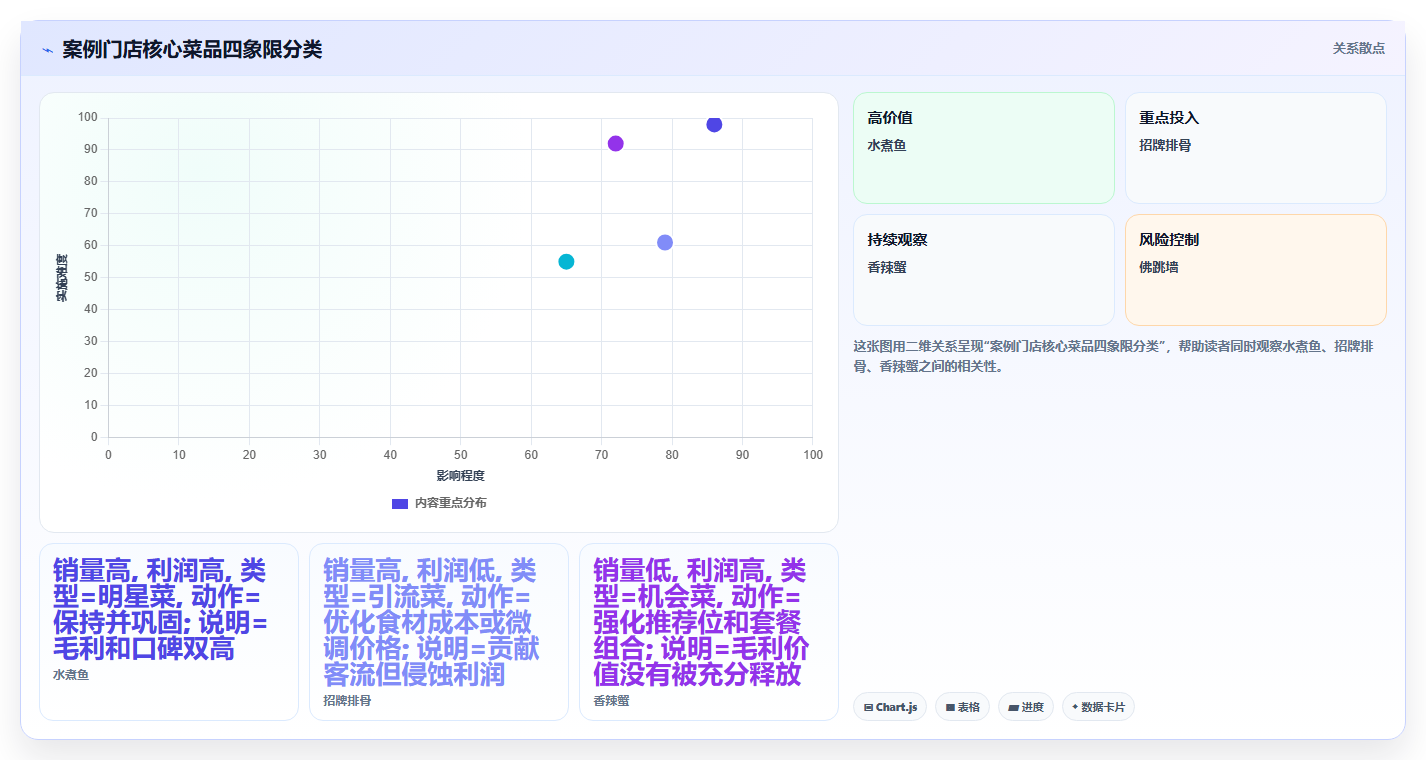The width and height of the screenshot is (1426, 760).
Task: Select the light blue scatter point near 61
Action: 665,242
